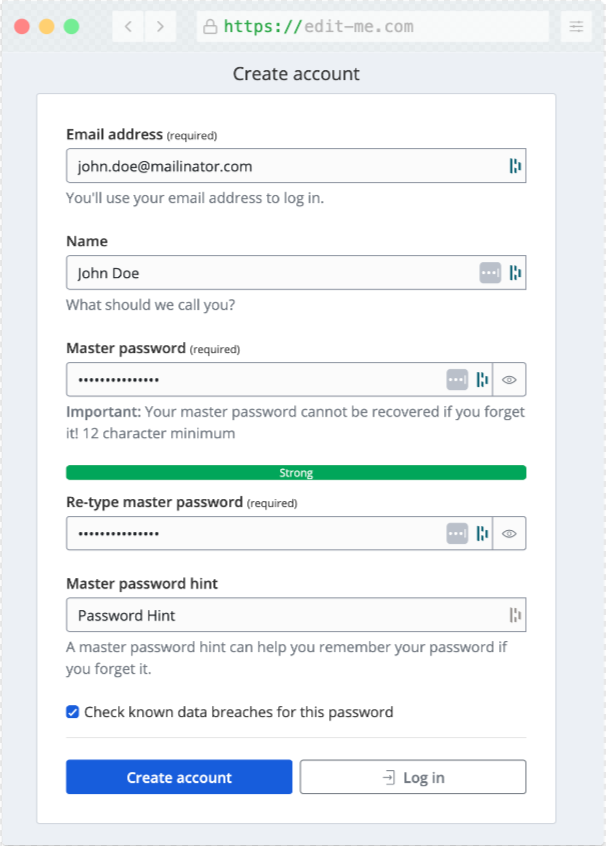Click the Create account button

(179, 776)
